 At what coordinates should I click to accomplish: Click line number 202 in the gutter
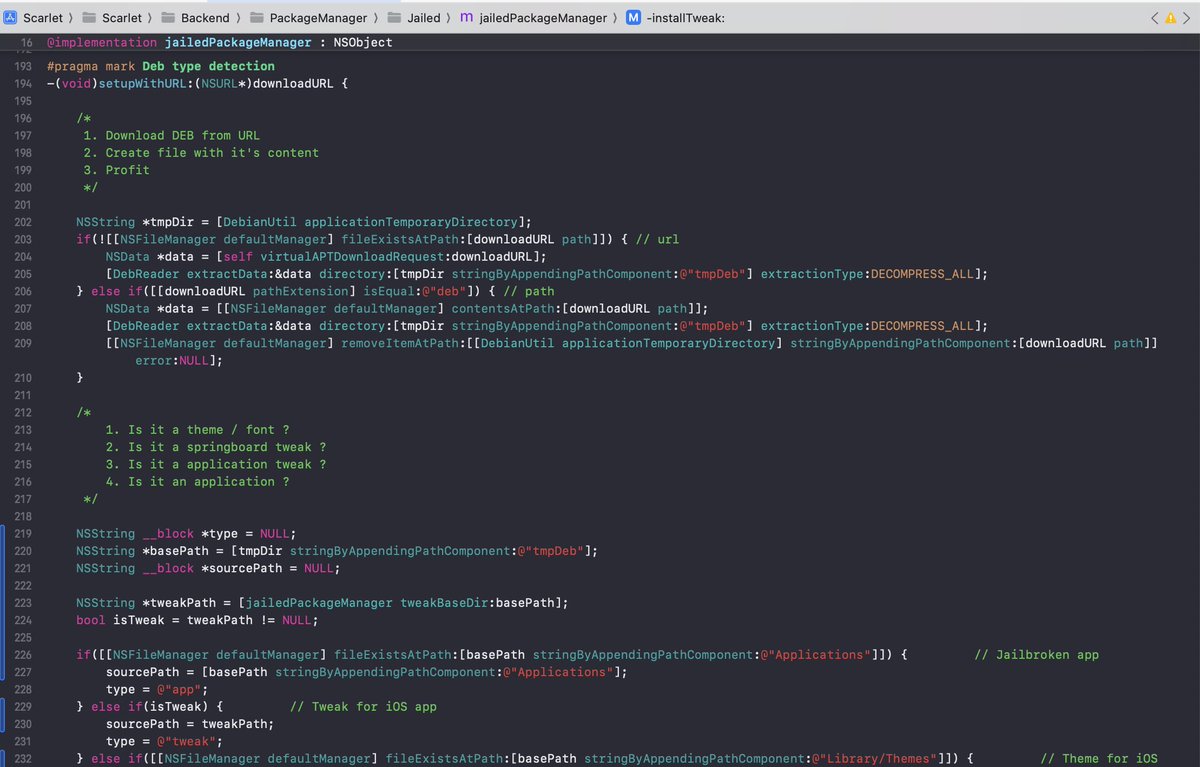[23, 222]
